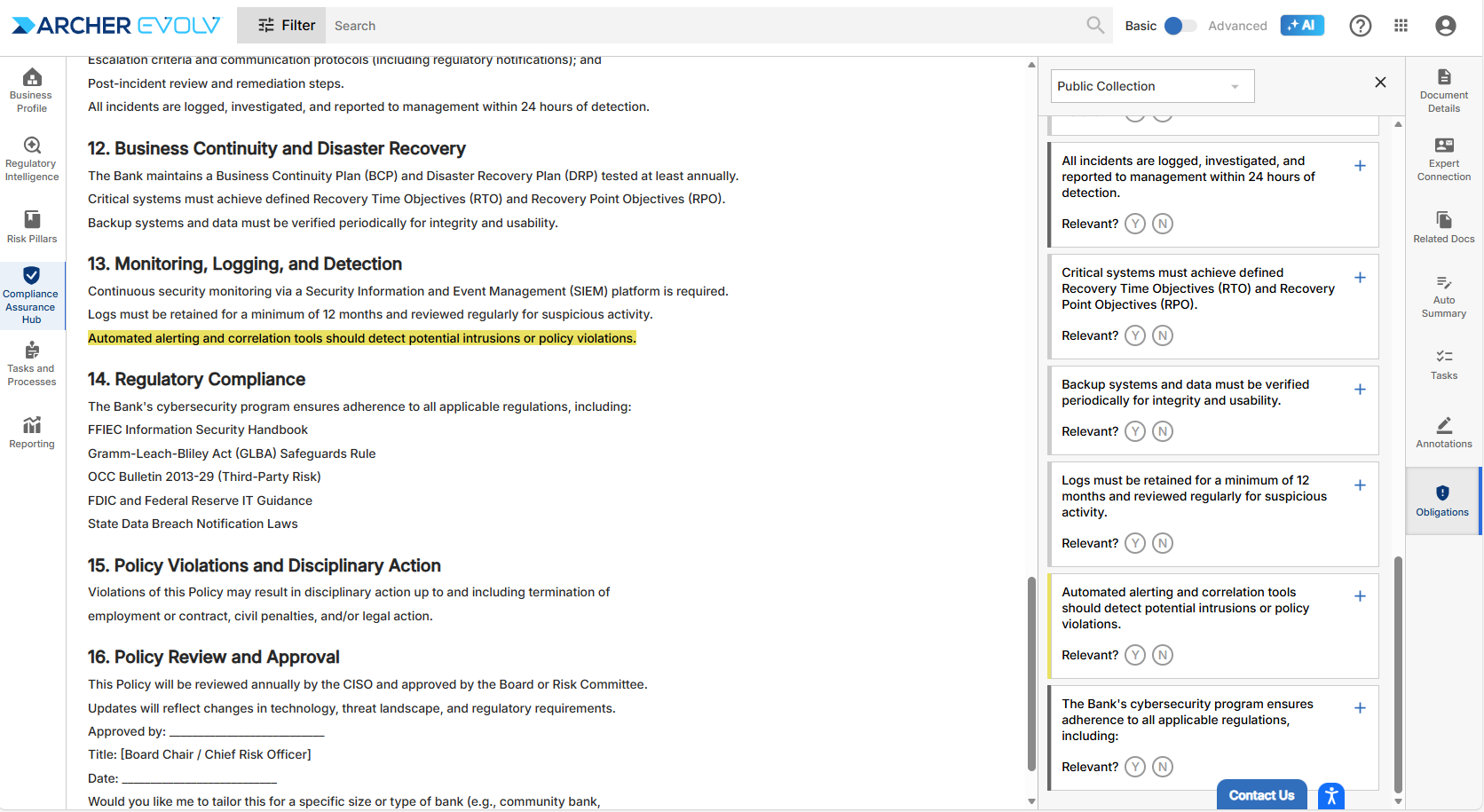Open the Annotations panel
Screen dimensions: 1484x812
pos(1443,432)
